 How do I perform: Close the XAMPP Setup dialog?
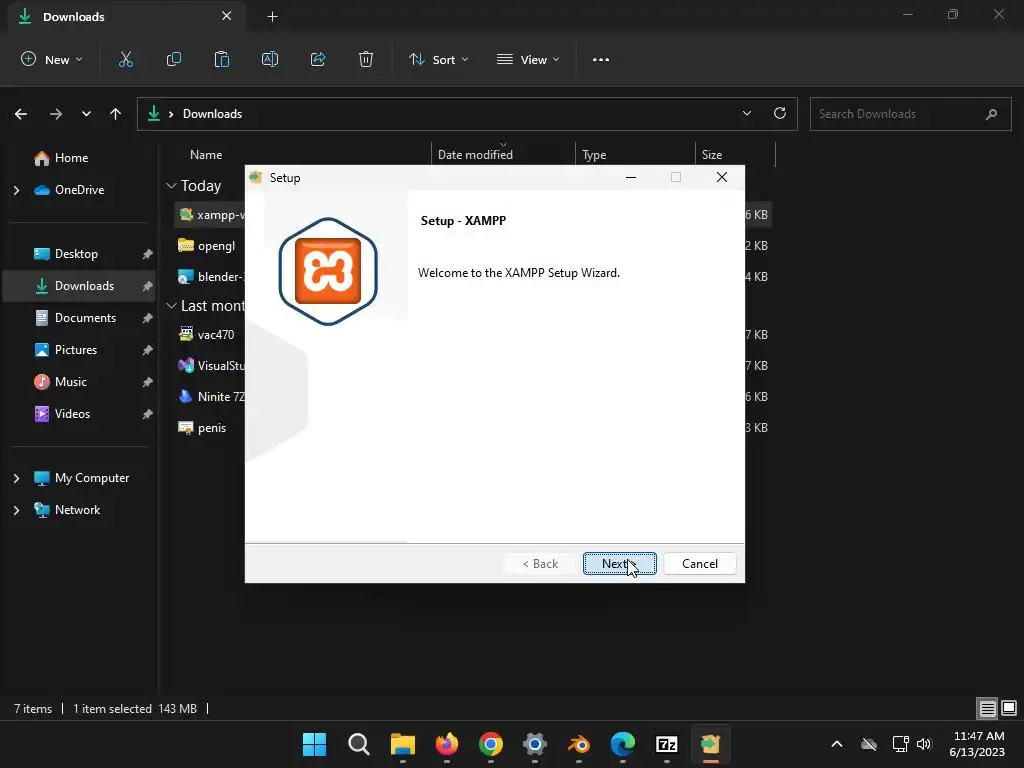tap(722, 178)
